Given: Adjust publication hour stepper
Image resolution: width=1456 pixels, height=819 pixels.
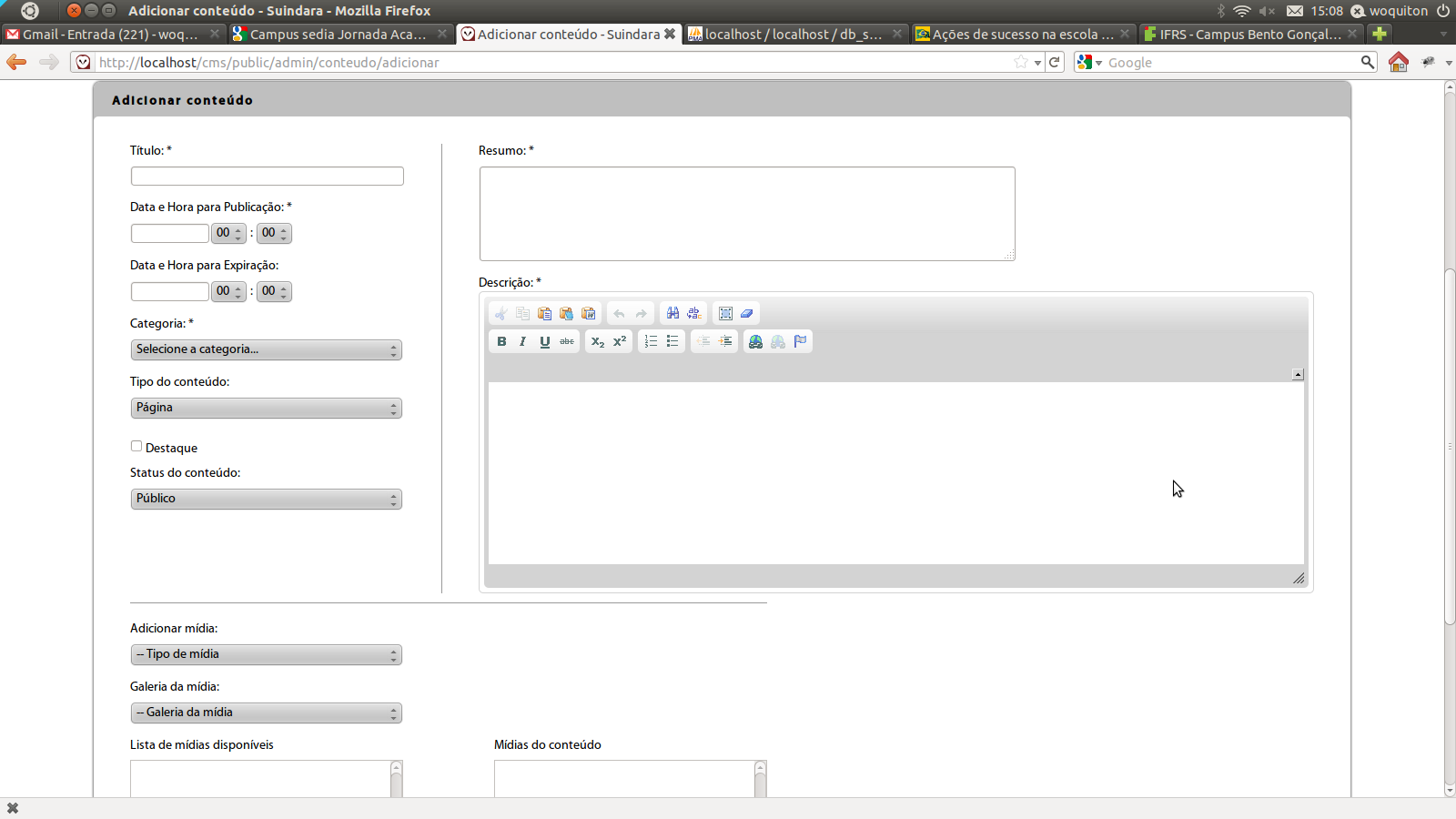Looking at the screenshot, I should (228, 233).
